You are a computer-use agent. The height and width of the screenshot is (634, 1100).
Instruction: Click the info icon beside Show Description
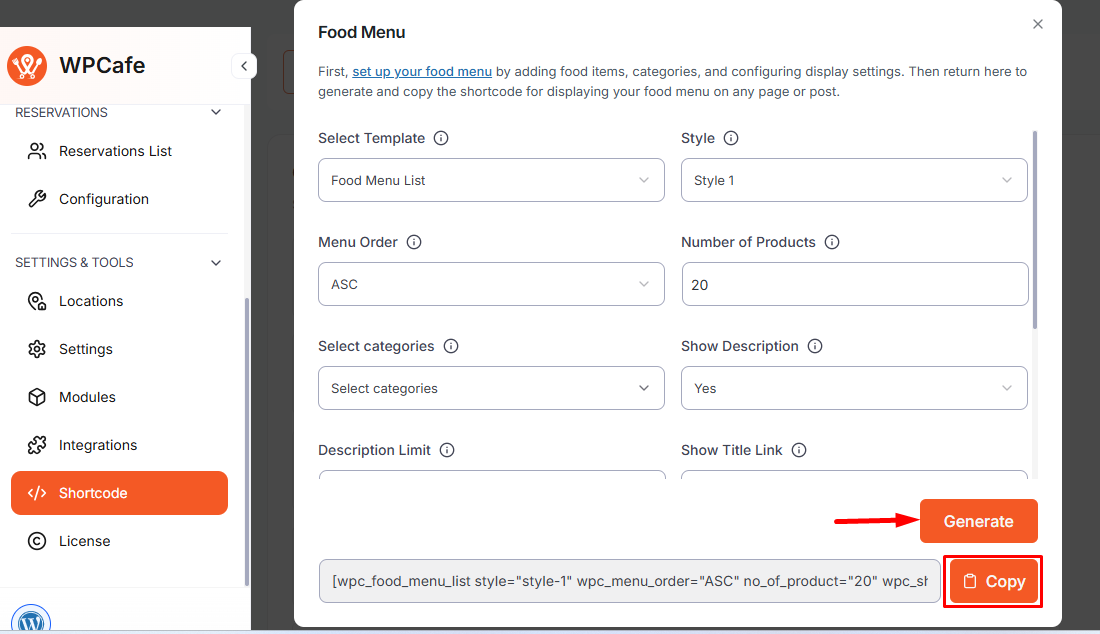815,346
